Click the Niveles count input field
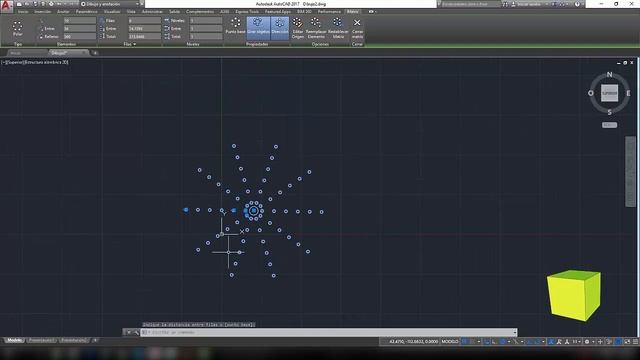Screen dimensions: 640x360 [206, 20]
